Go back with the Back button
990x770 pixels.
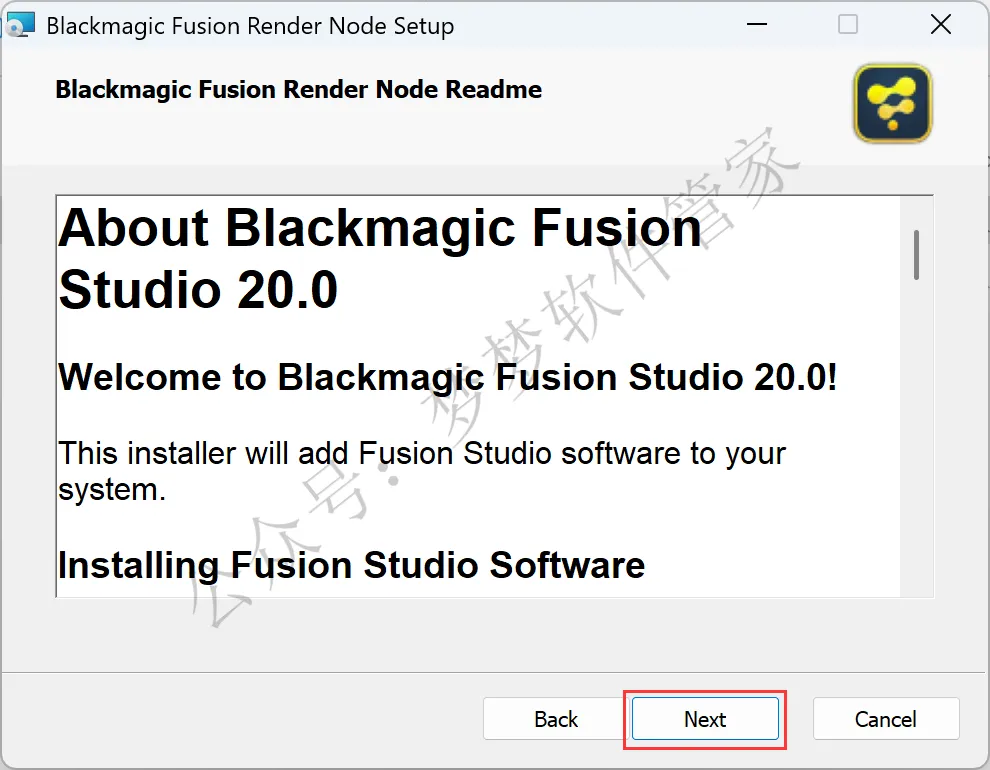[x=556, y=719]
